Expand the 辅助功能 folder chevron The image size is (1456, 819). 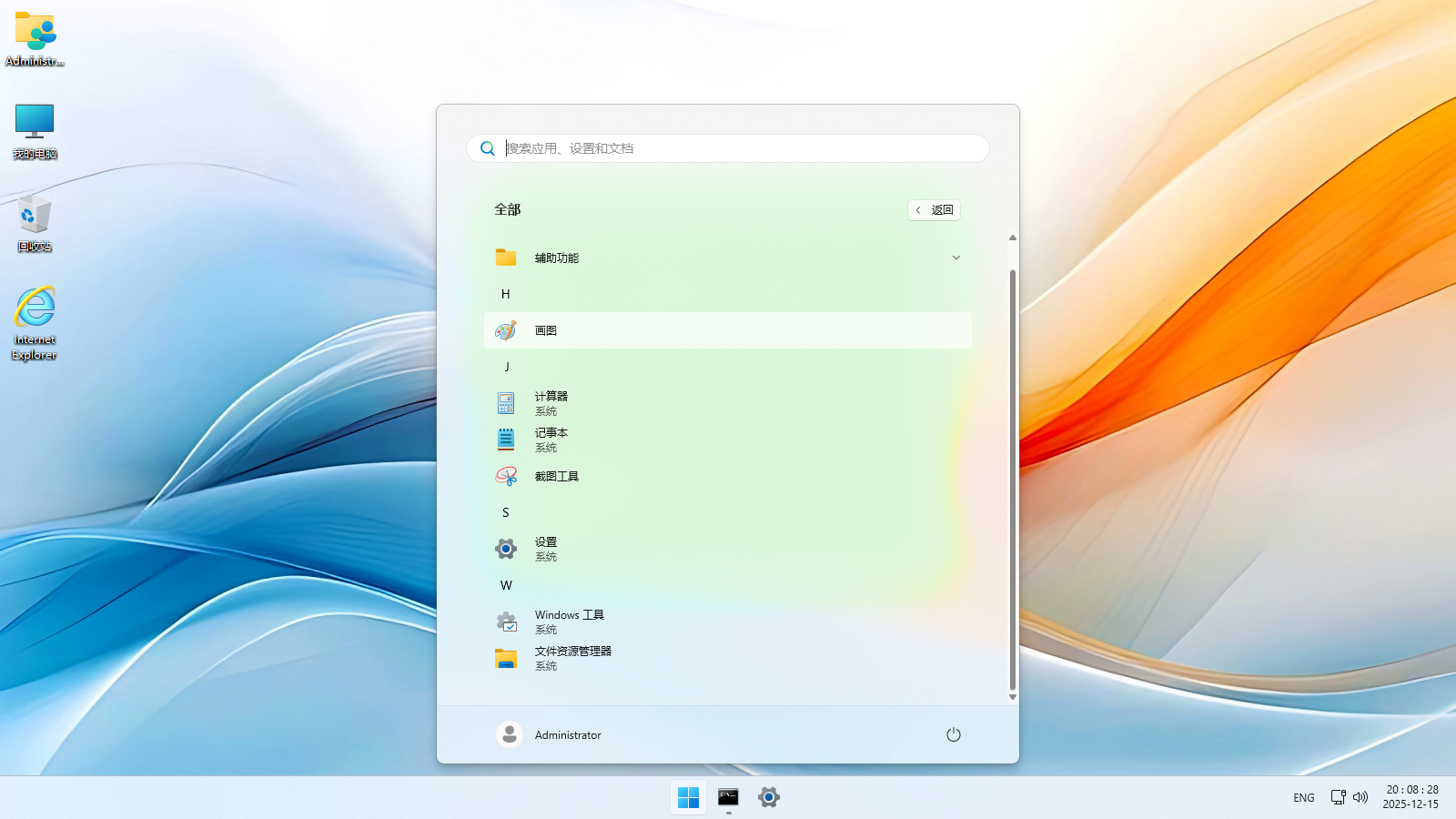pos(956,258)
